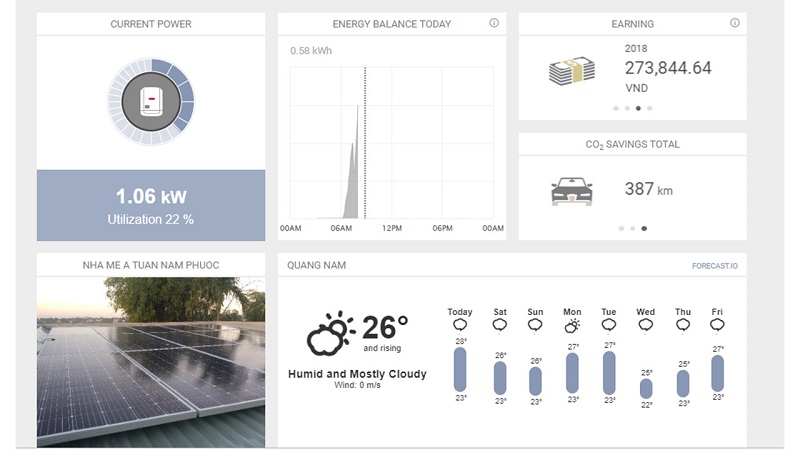
Task: Click the large partly cloudy weather icon
Action: [331, 333]
